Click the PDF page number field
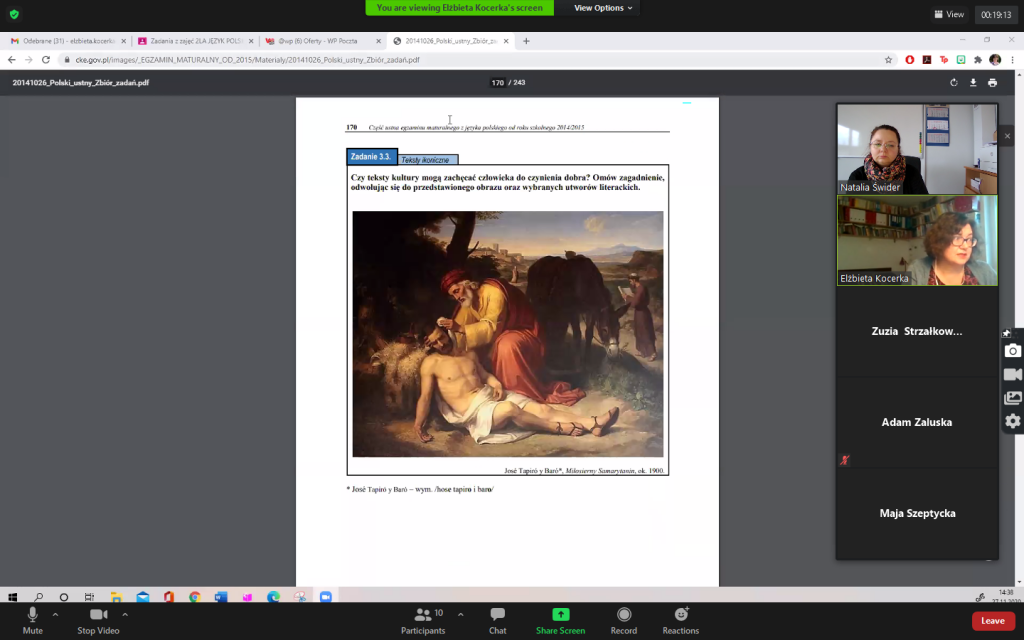Screen dimensions: 1024x640 (497, 83)
